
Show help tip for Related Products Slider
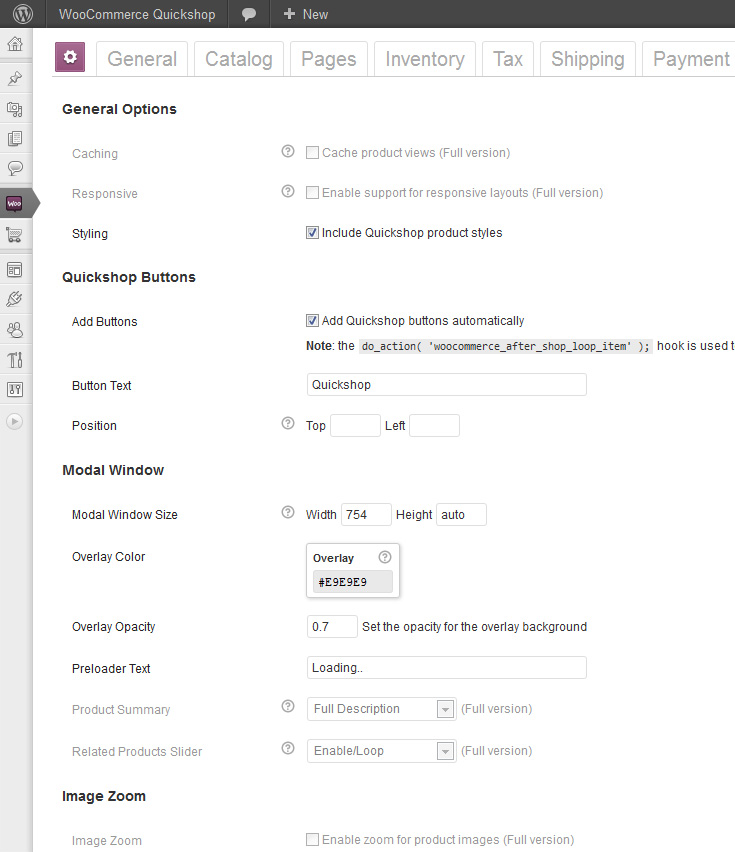[x=288, y=749]
